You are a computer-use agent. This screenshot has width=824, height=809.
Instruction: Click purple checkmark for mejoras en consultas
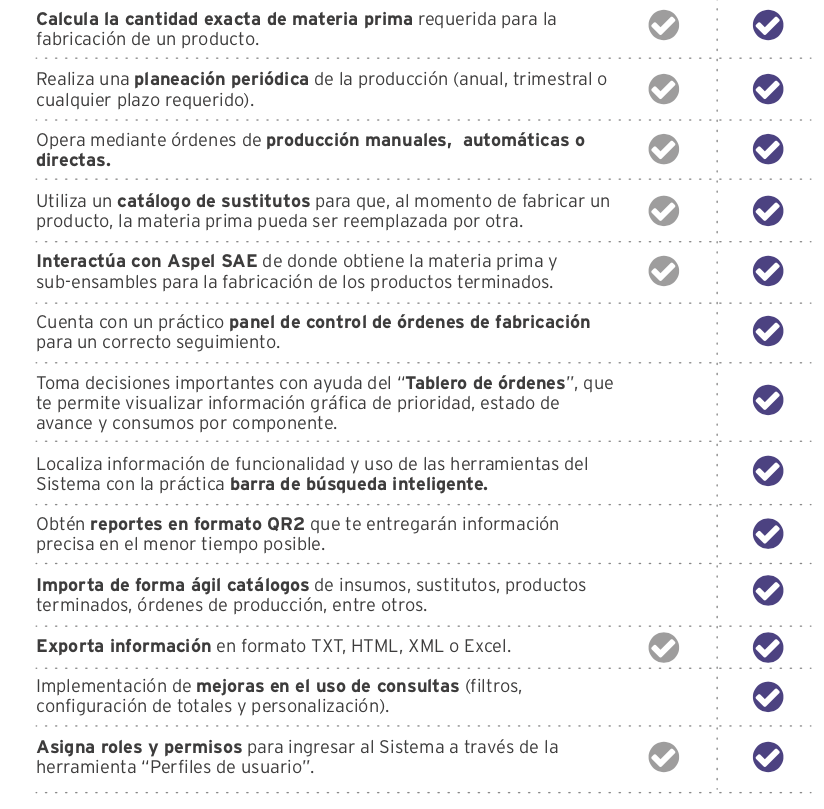[x=768, y=697]
